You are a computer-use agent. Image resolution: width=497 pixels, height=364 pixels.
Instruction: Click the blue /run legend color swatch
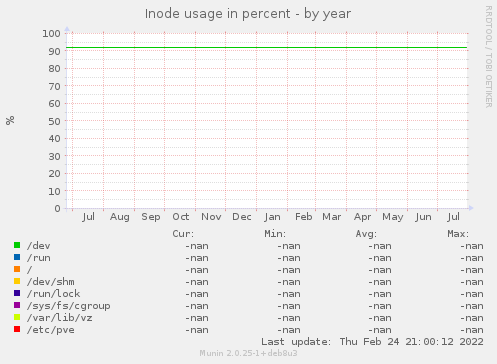tap(17, 257)
